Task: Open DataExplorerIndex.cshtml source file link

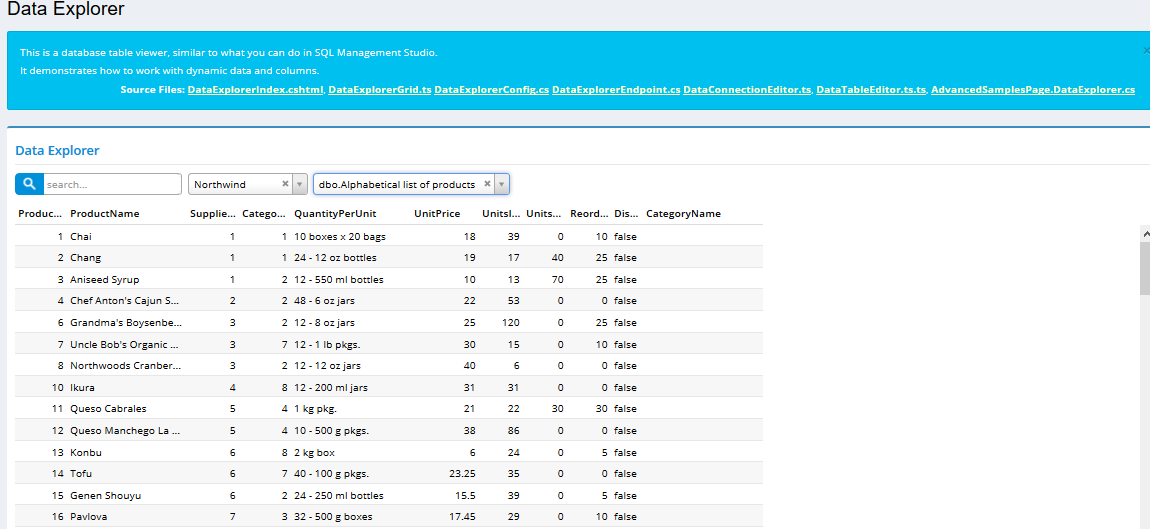Action: tap(256, 90)
